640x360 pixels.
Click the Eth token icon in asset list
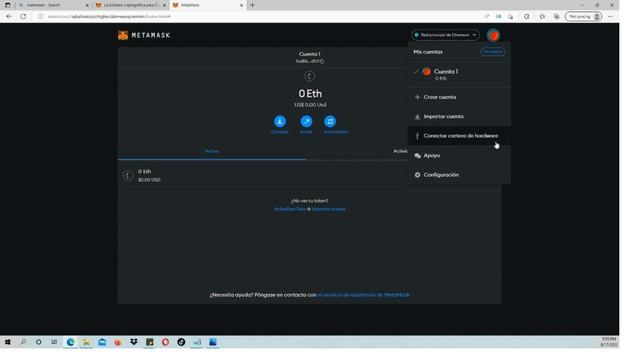pyautogui.click(x=127, y=176)
